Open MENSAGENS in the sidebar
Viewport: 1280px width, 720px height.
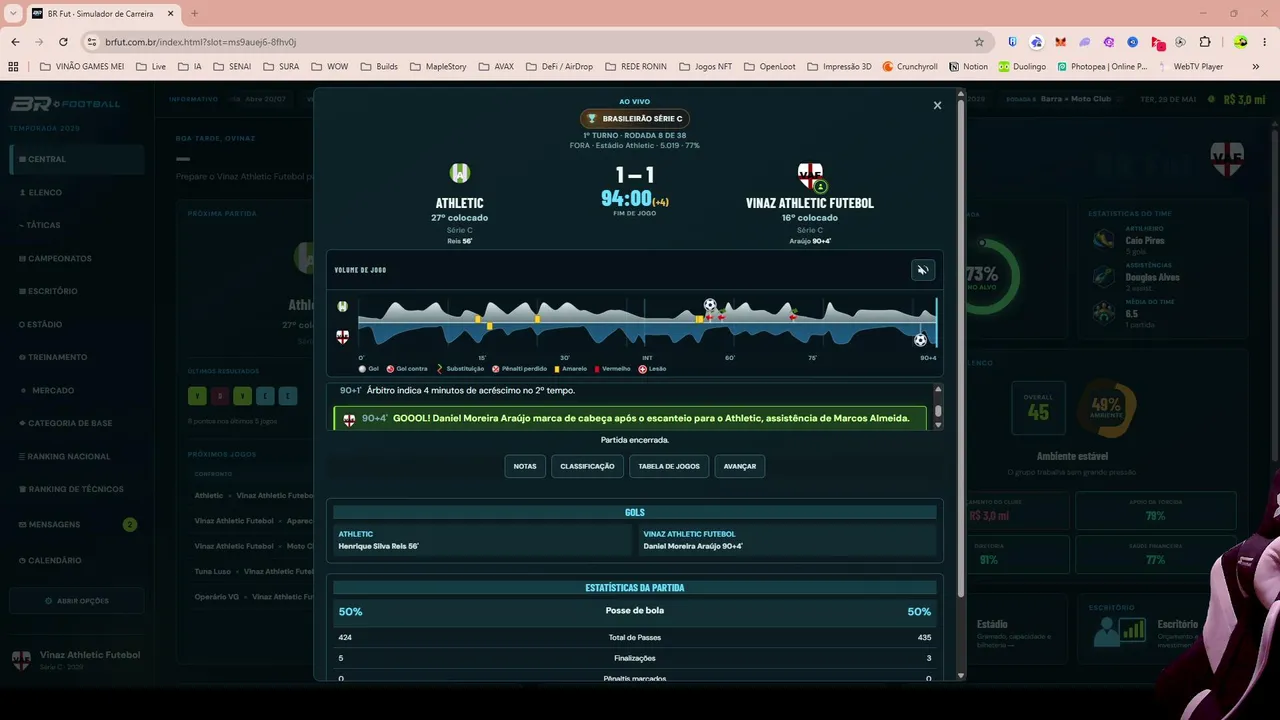click(x=77, y=524)
